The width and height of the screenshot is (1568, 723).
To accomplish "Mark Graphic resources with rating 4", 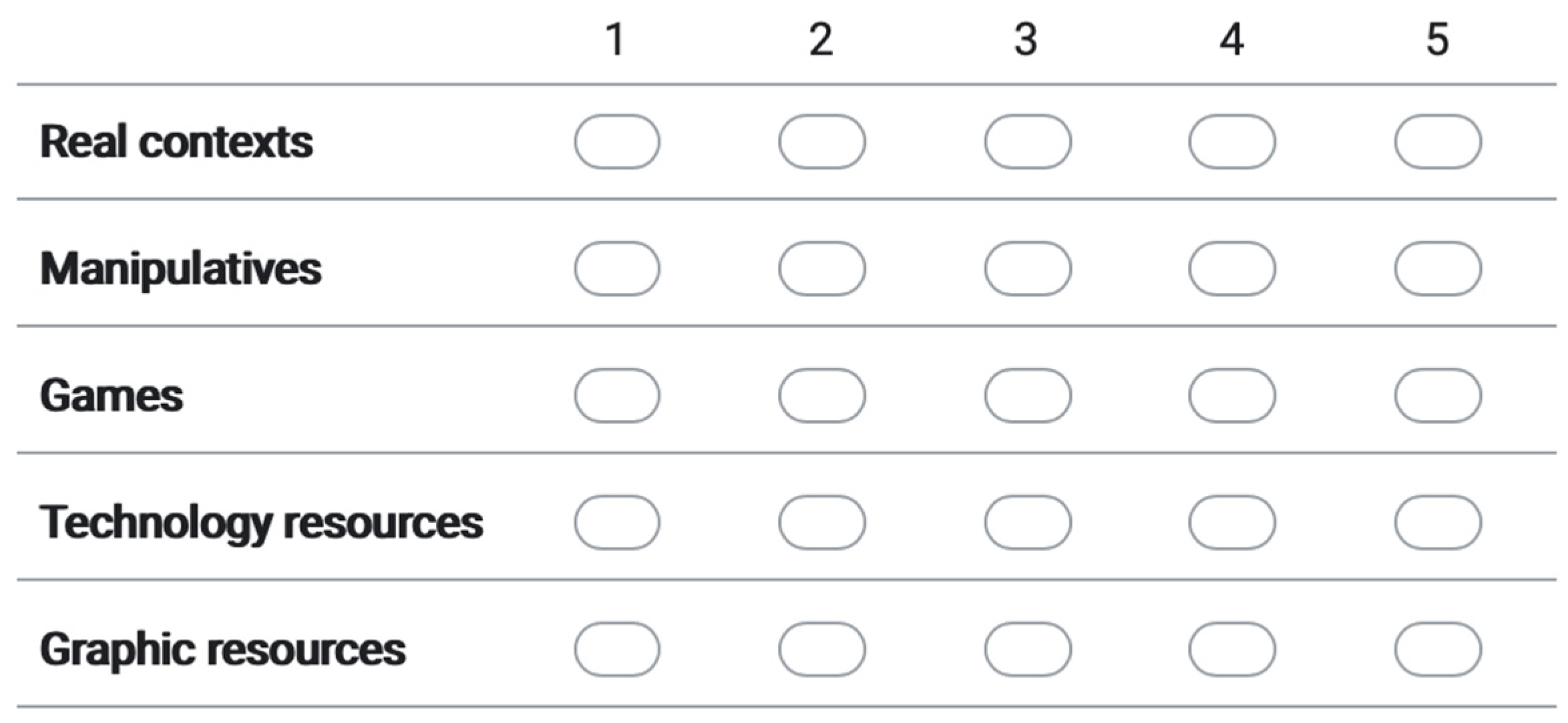I will [1232, 649].
